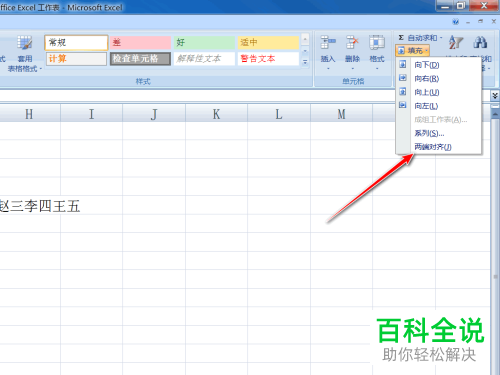Open 系列(S)... Series dialog from menu

[439, 133]
